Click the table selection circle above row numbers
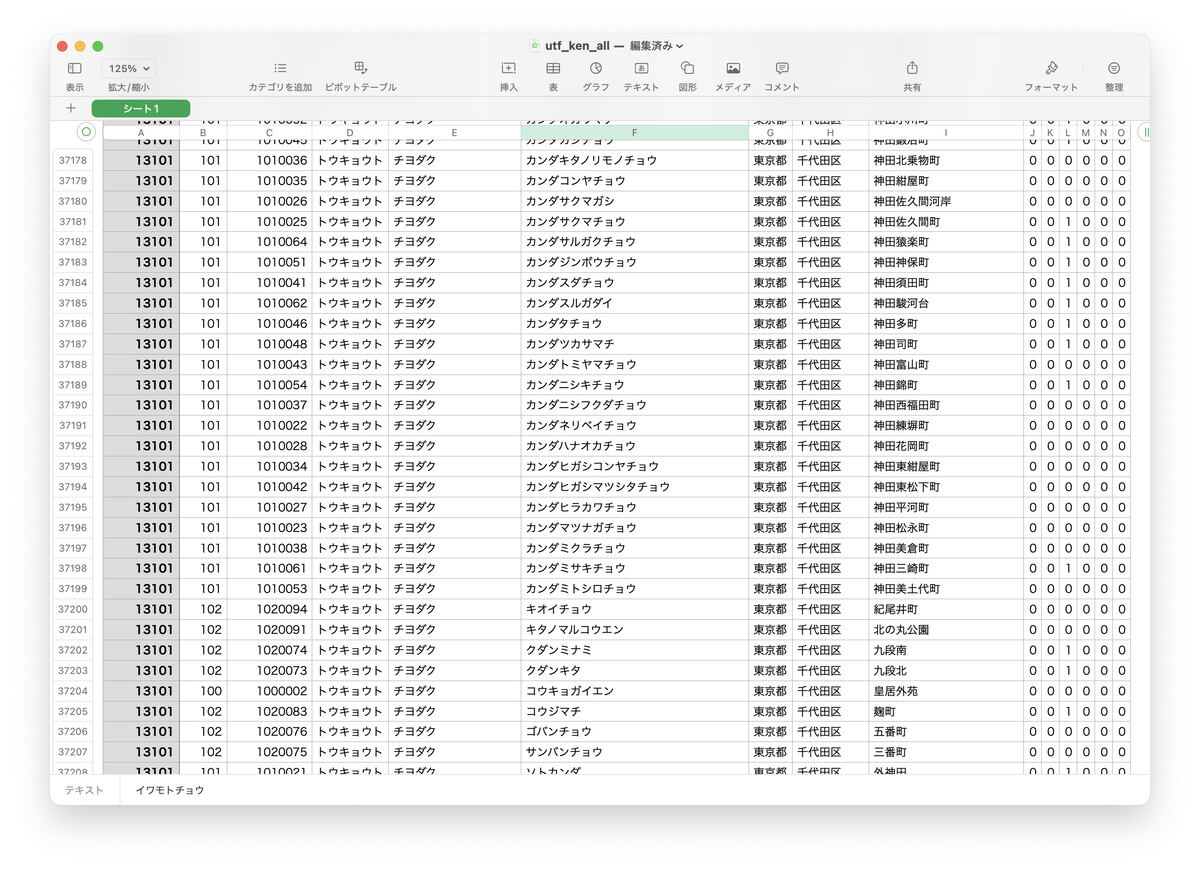This screenshot has height=871, width=1200. 86,132
